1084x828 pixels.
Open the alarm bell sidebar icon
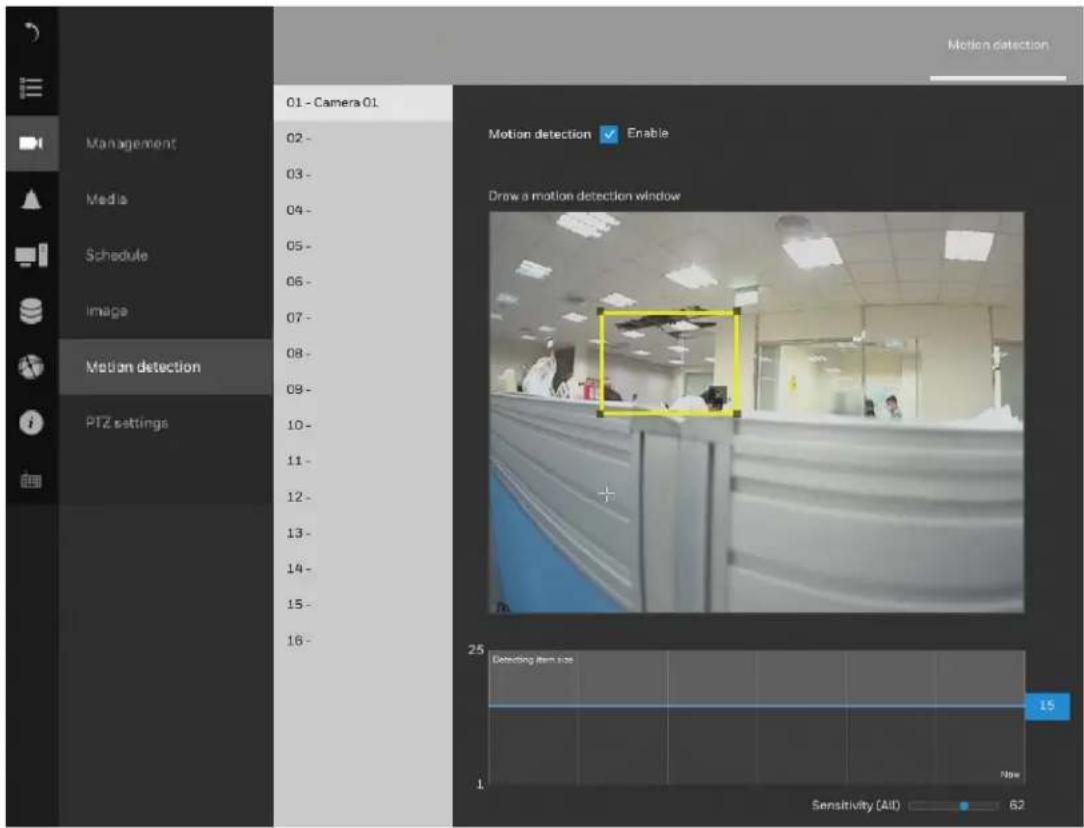tap(31, 200)
